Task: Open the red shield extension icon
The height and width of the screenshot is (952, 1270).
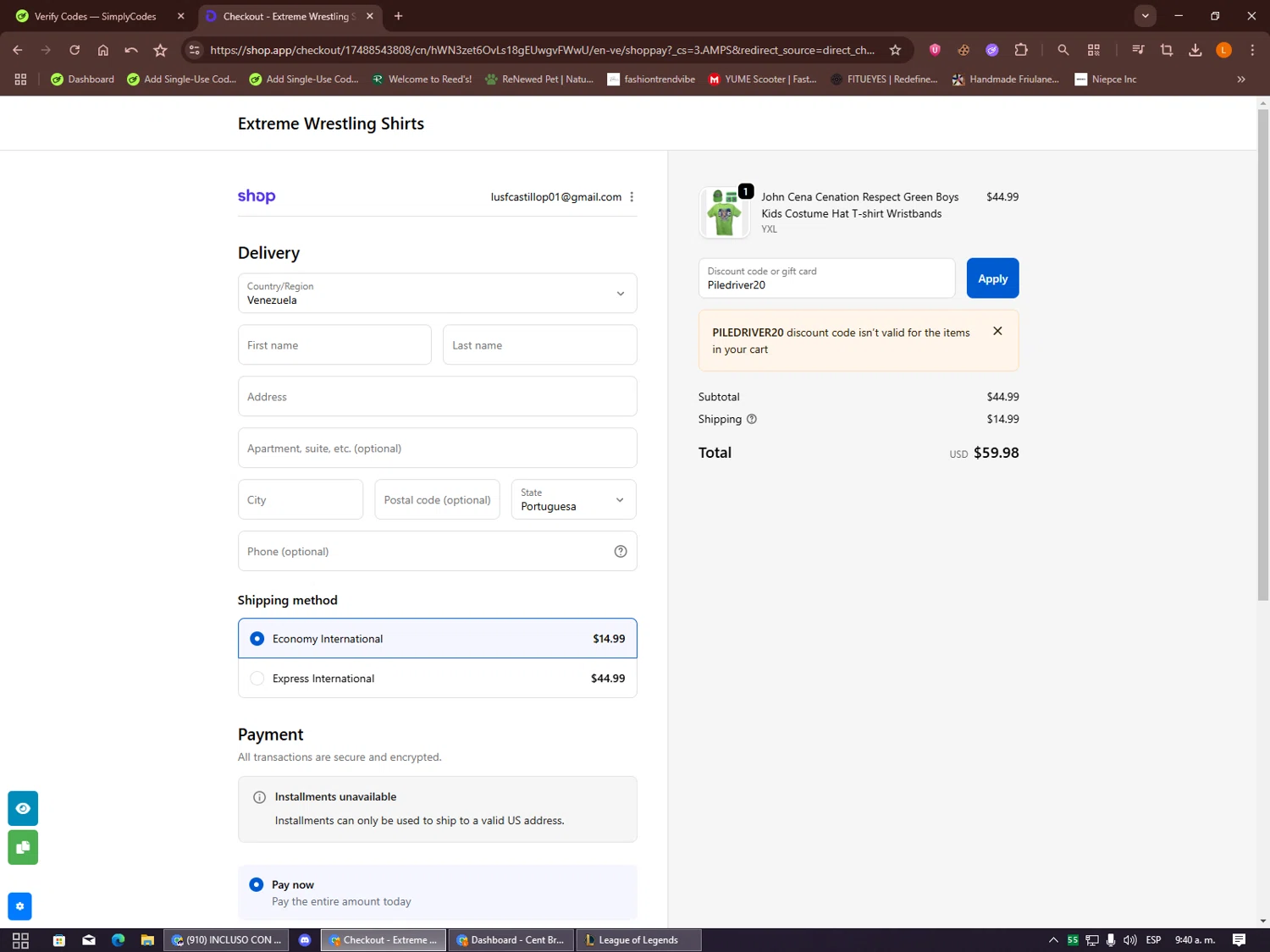Action: click(935, 50)
